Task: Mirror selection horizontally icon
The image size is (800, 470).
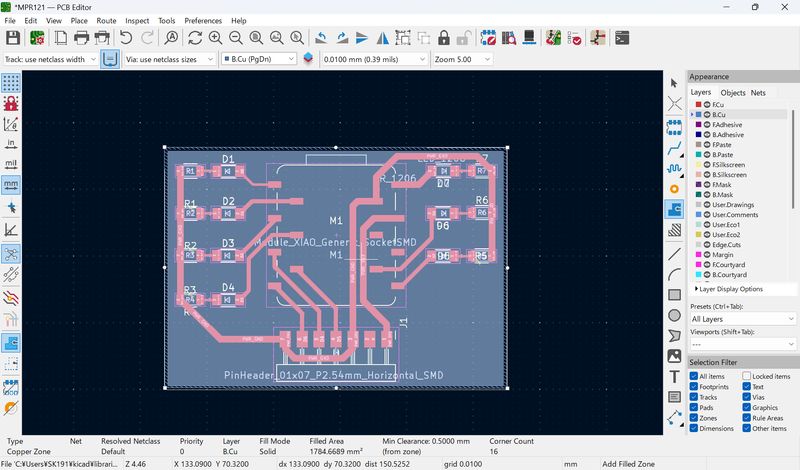Action: tap(383, 38)
